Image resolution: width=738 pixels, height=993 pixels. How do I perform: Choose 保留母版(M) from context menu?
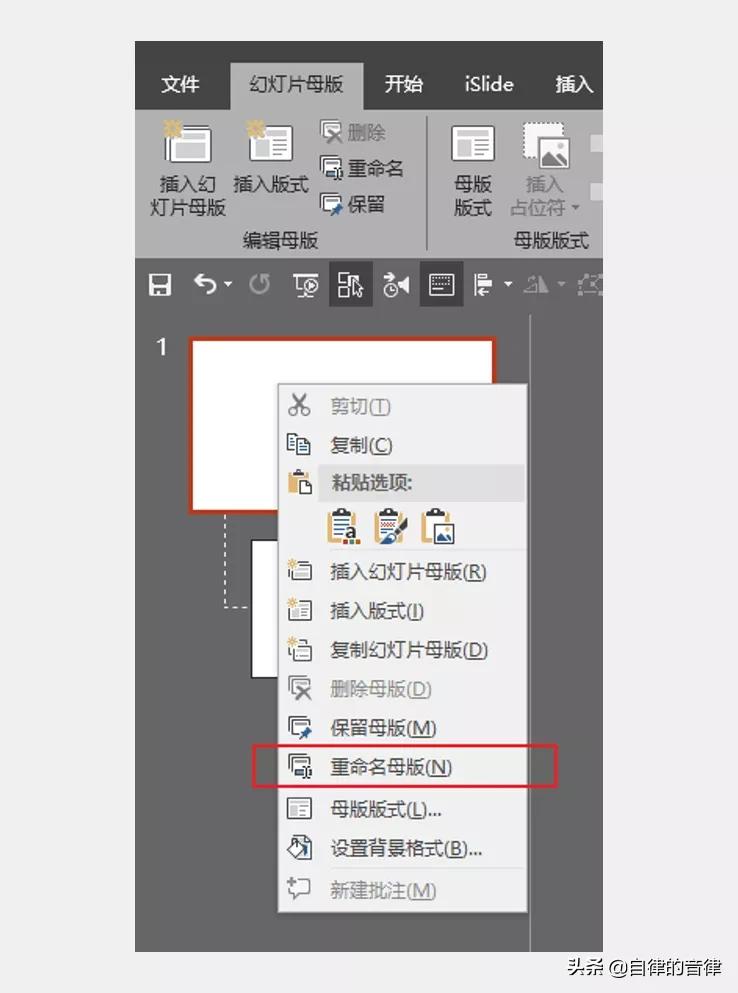coord(402,728)
